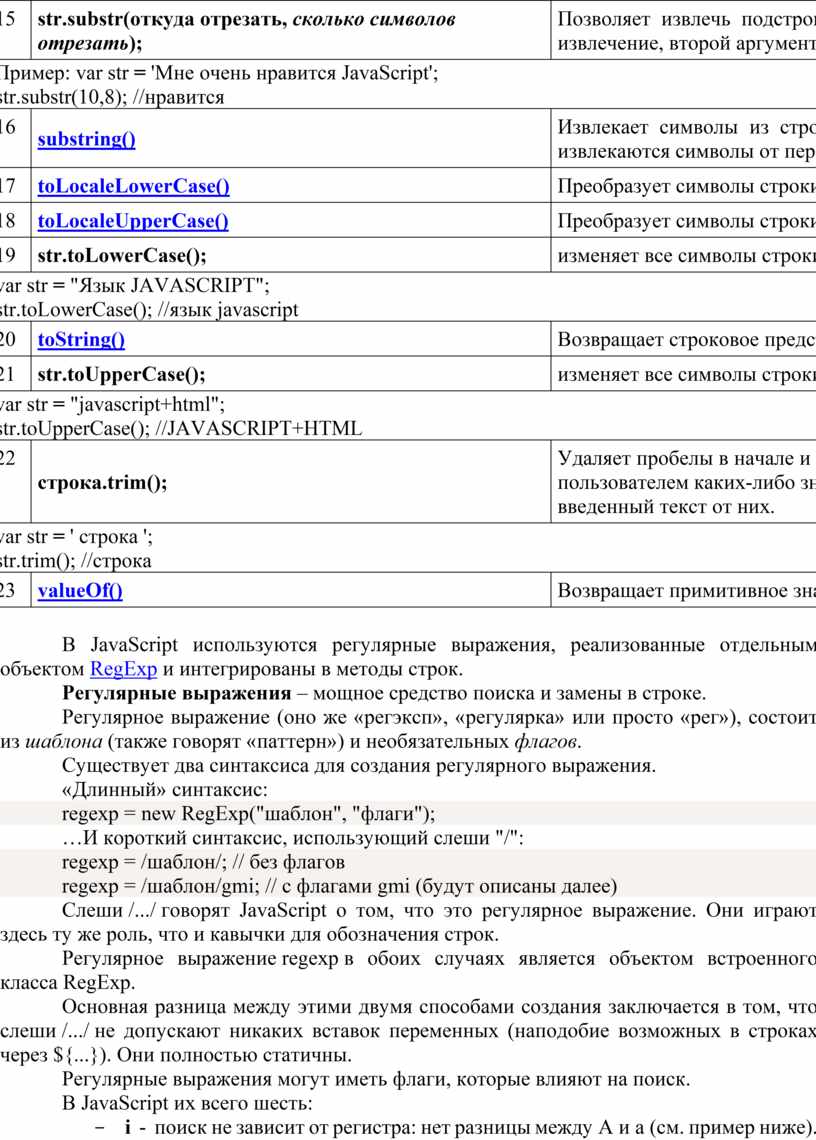
Task: Click "Возвращает примитивное зна…" beside valueOf()
Action: coord(686,590)
